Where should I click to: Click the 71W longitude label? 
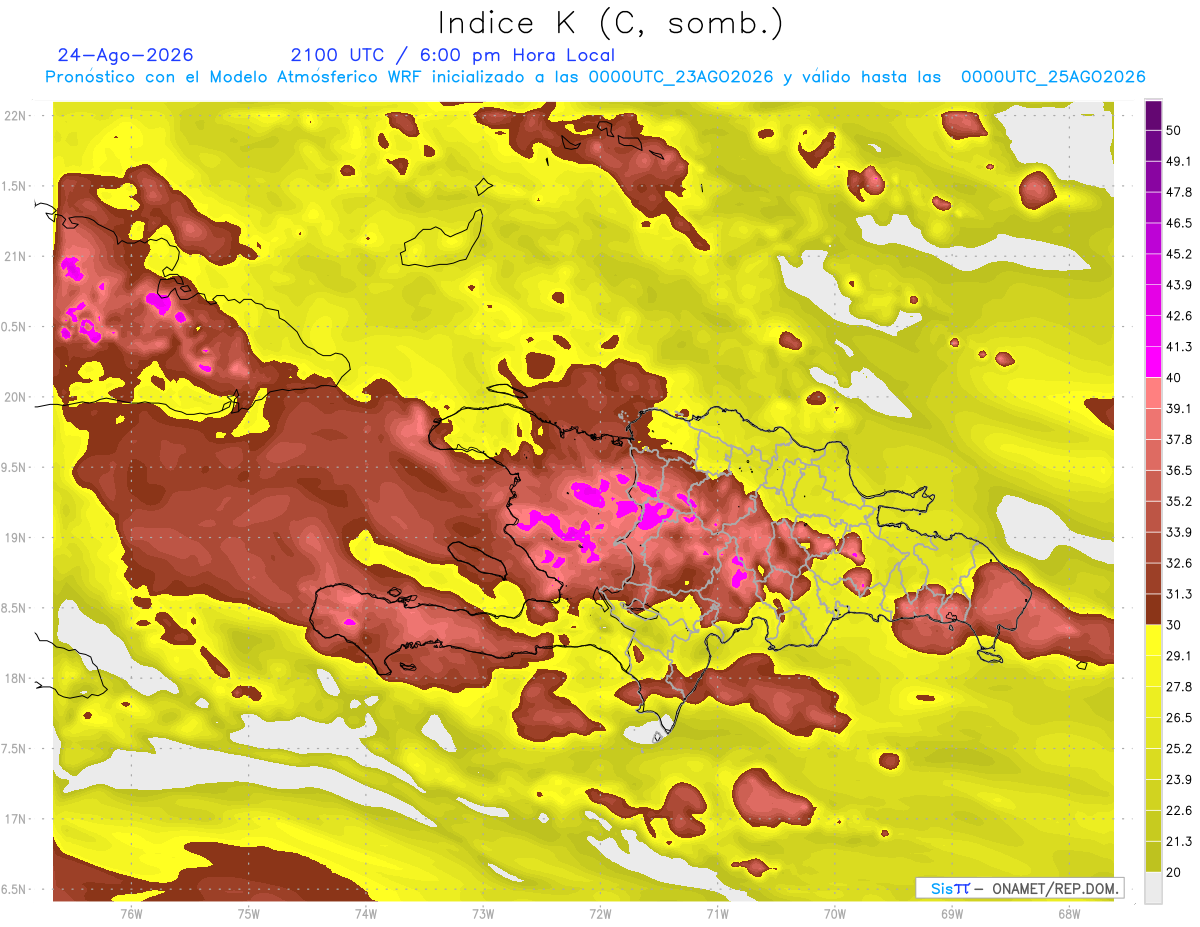[717, 913]
